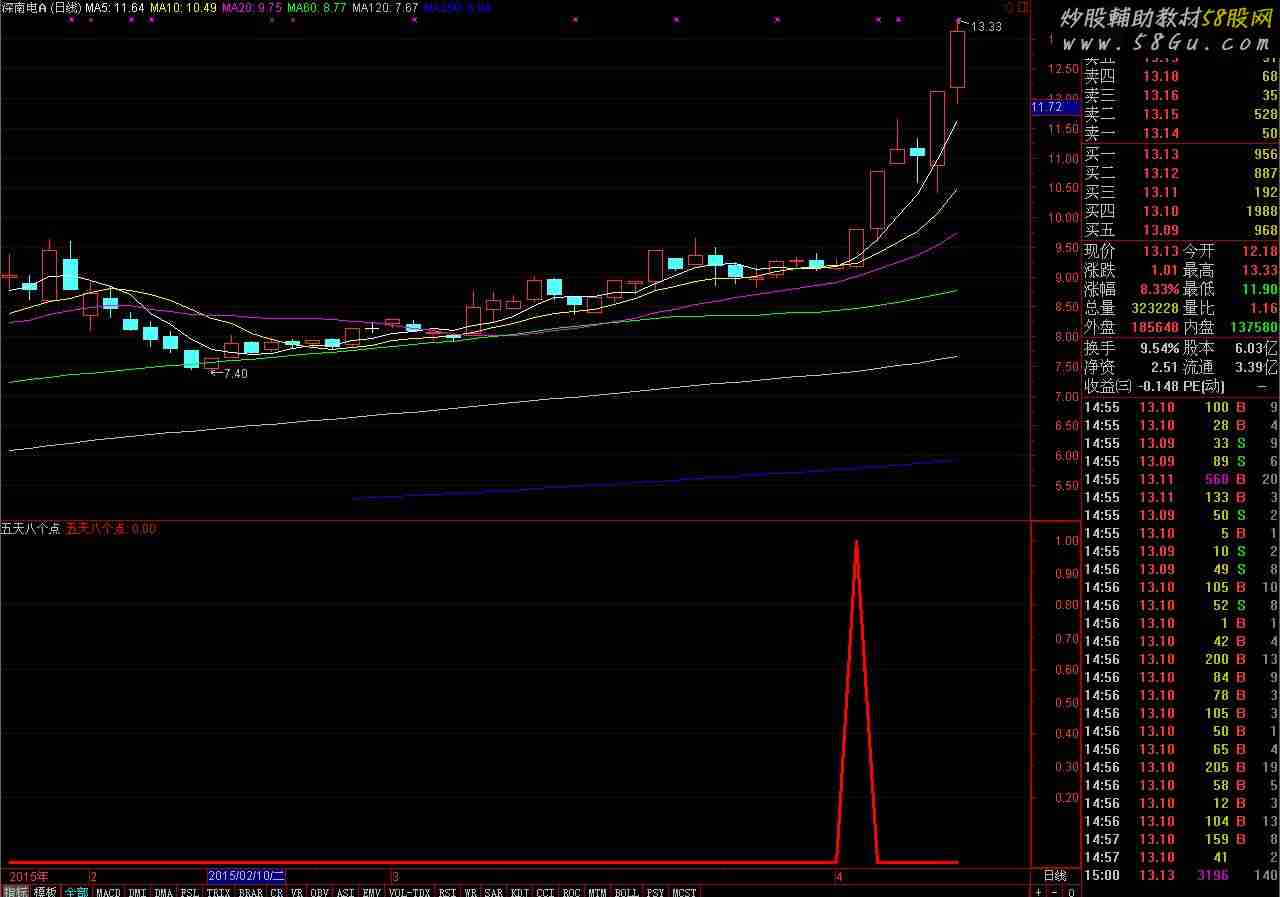Click month 3 marker on timeline

click(x=395, y=876)
